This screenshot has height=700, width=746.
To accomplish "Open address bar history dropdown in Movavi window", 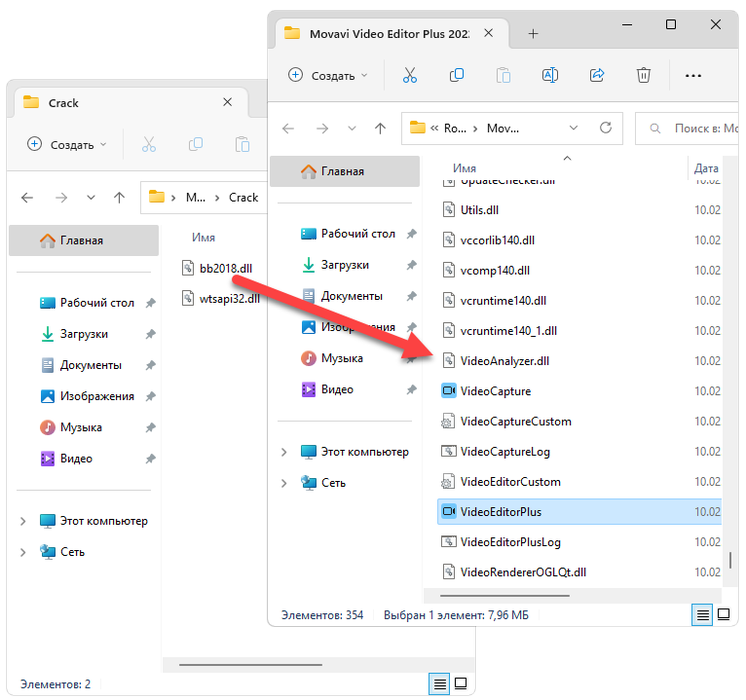I will (x=573, y=128).
